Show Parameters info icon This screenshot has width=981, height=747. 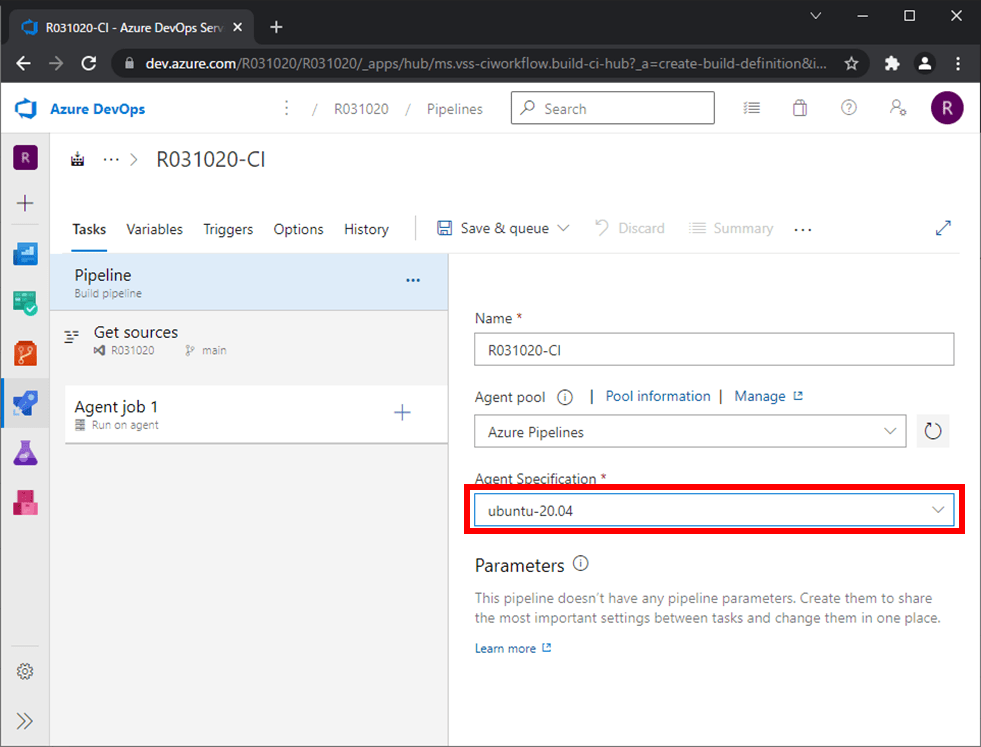pyautogui.click(x=581, y=564)
